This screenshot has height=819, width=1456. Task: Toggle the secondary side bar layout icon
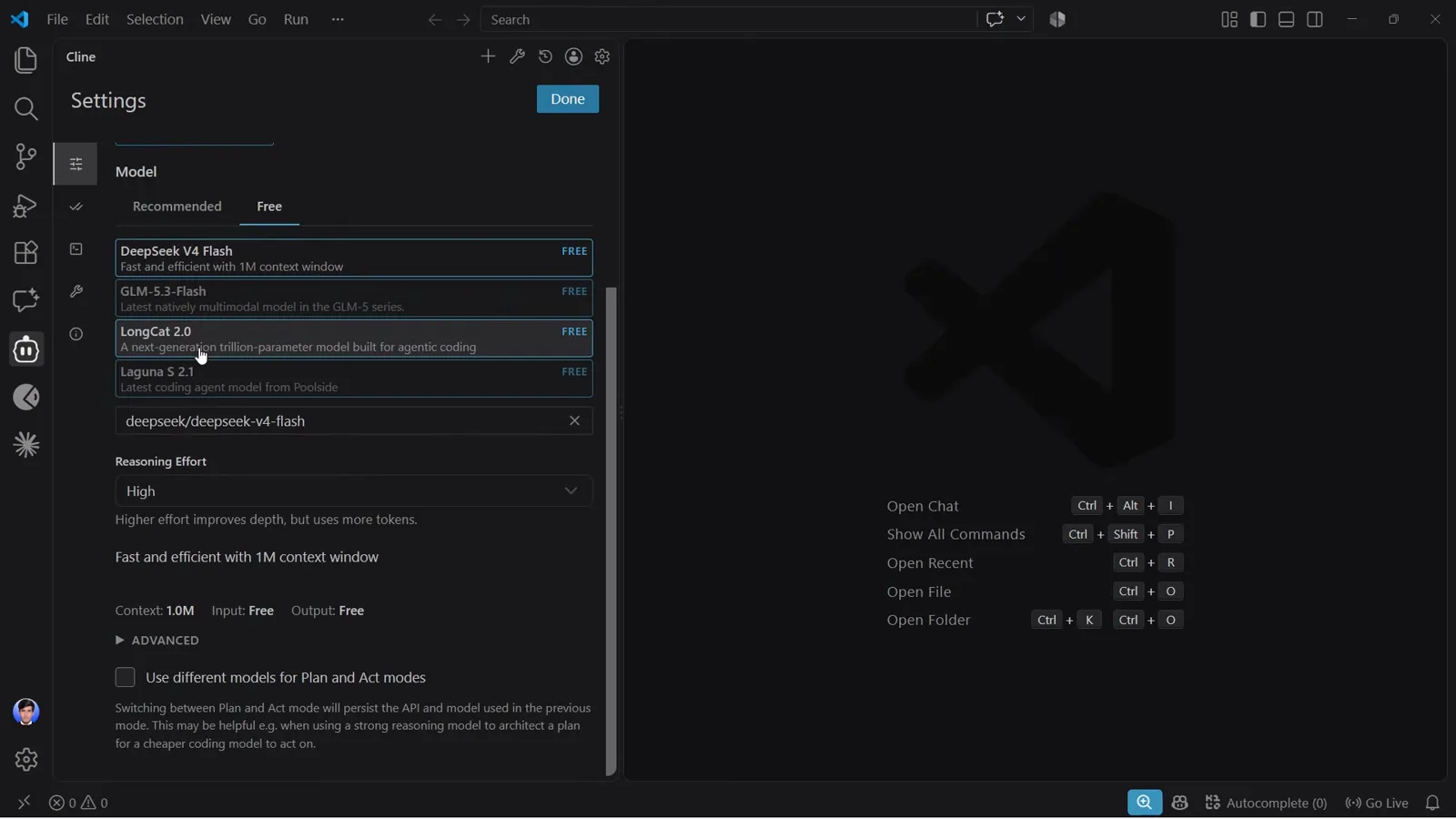coord(1315,19)
